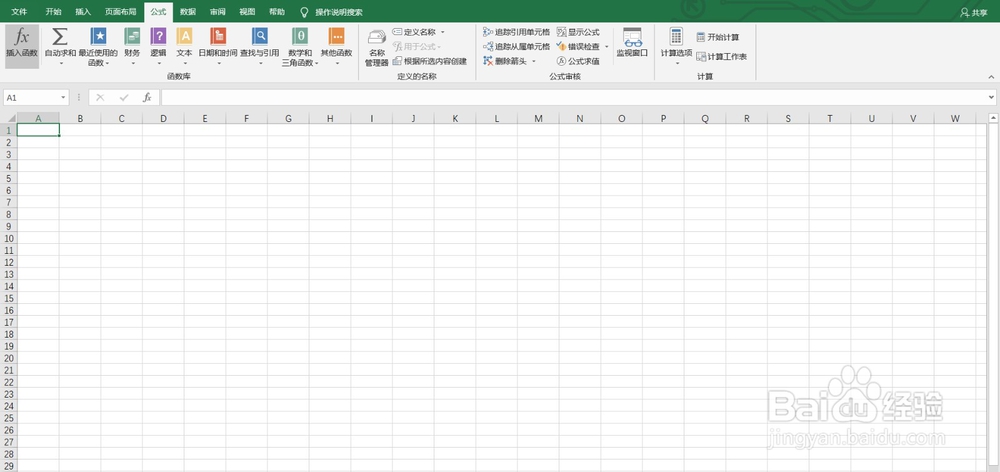Click Trace Precedents (追踪引用单元格)

pyautogui.click(x=517, y=32)
